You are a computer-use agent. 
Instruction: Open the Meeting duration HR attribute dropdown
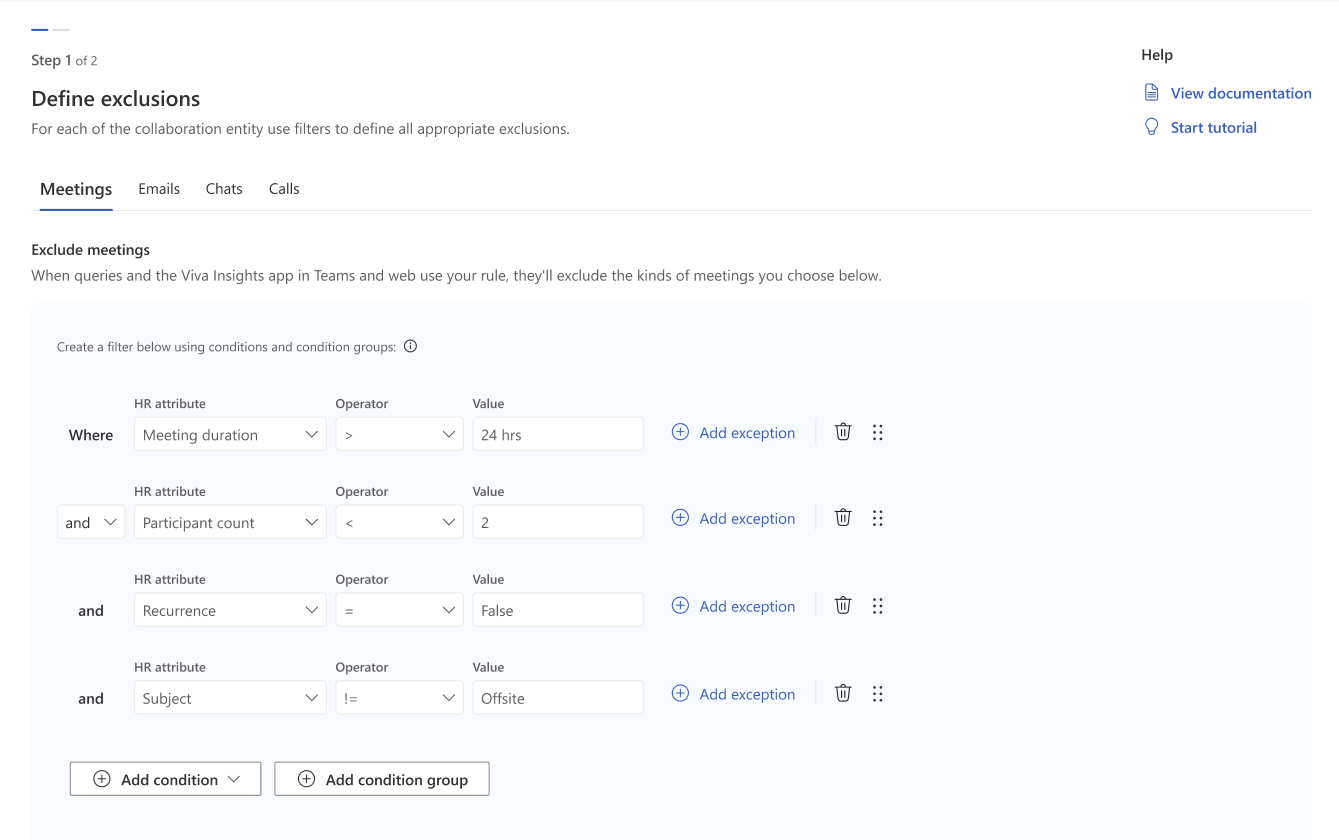[229, 434]
